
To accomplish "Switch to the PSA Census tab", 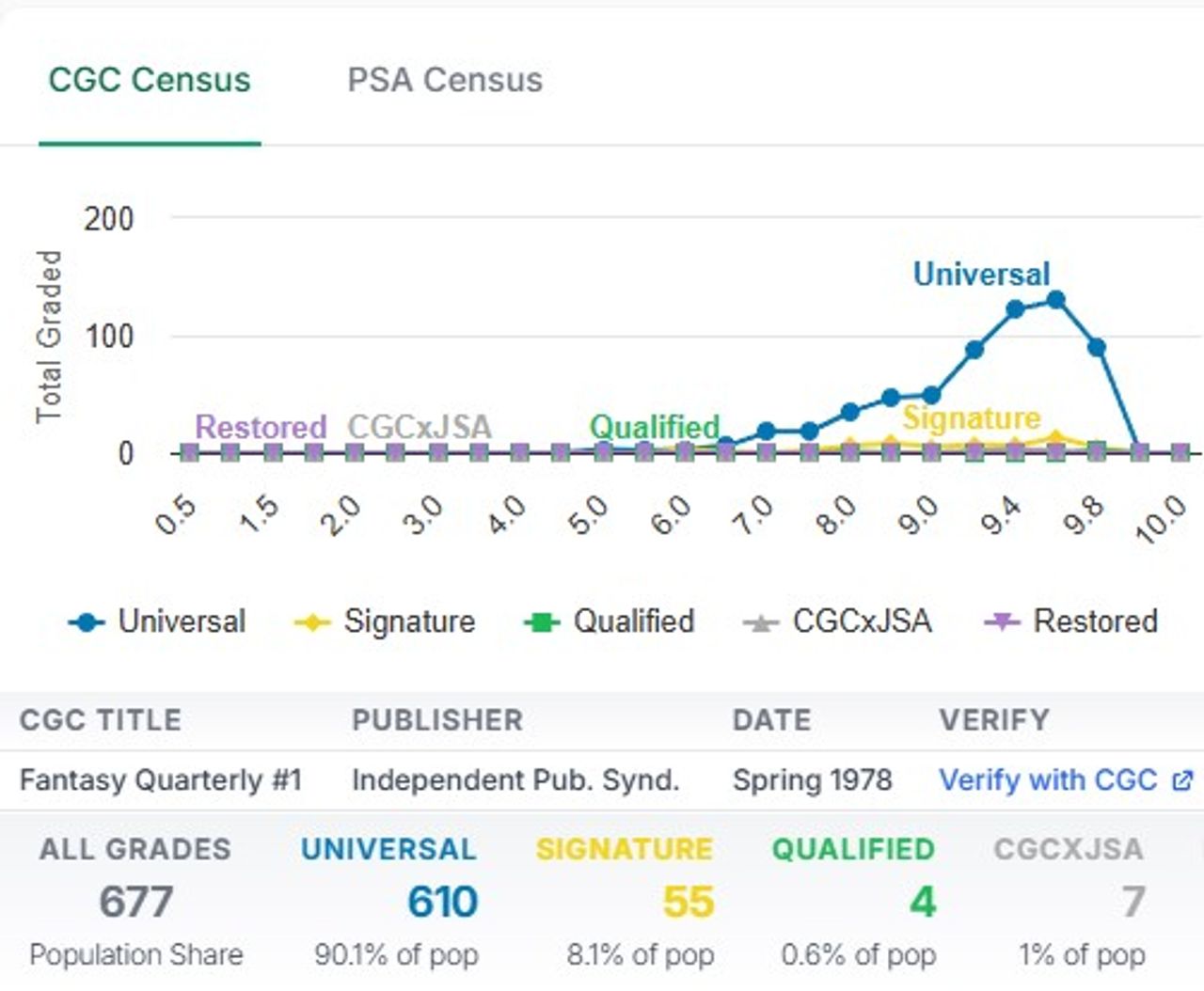I will click(x=444, y=80).
